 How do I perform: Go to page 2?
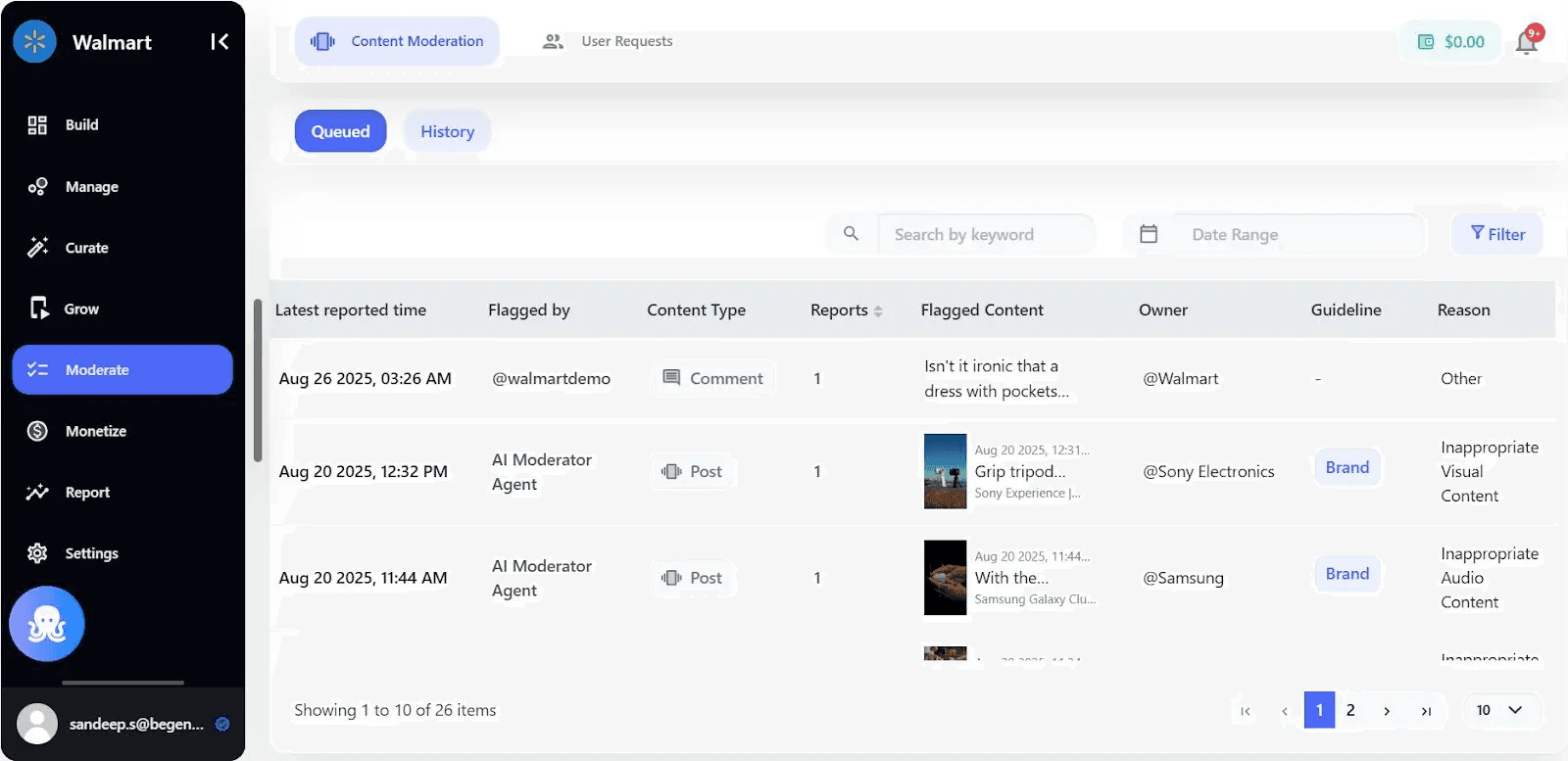(1350, 710)
